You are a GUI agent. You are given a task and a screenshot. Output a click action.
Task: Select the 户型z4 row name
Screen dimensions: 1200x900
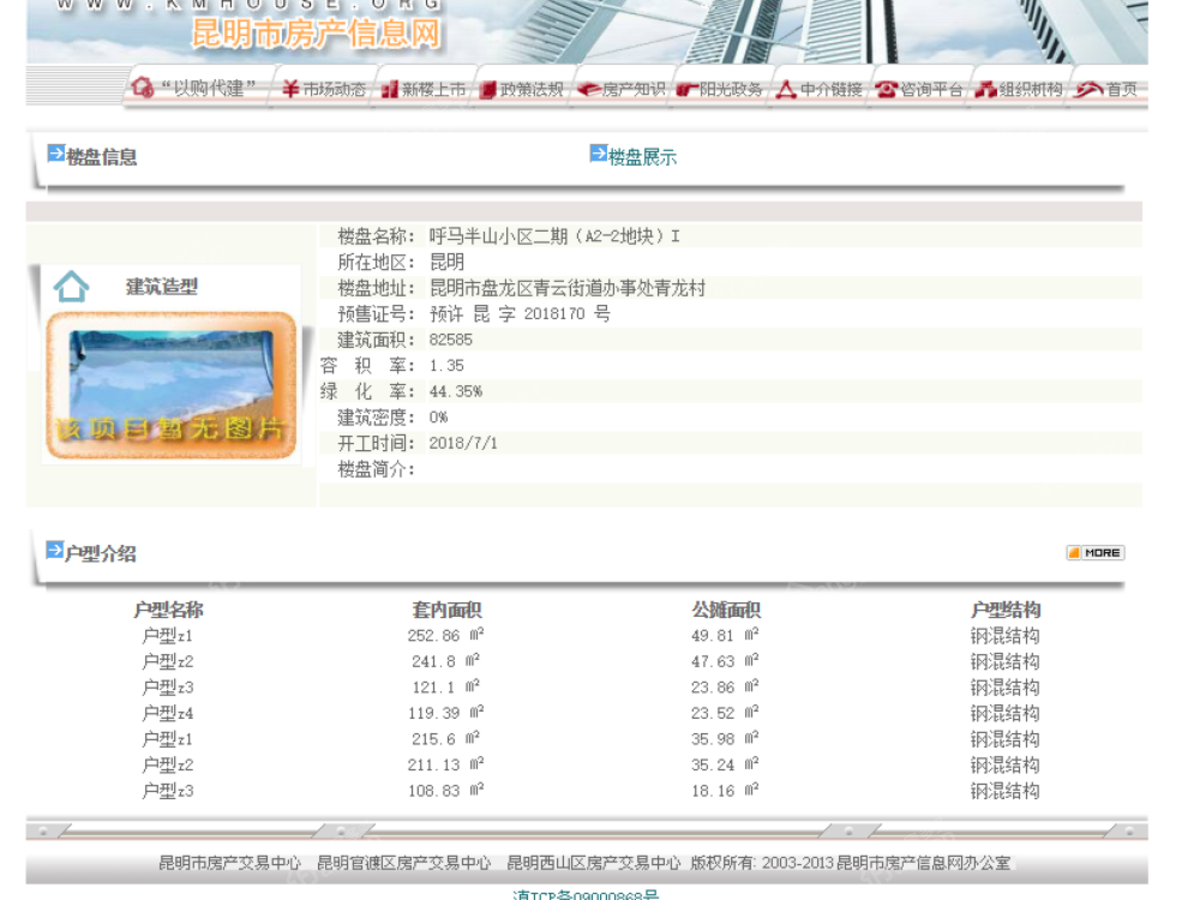(x=168, y=714)
